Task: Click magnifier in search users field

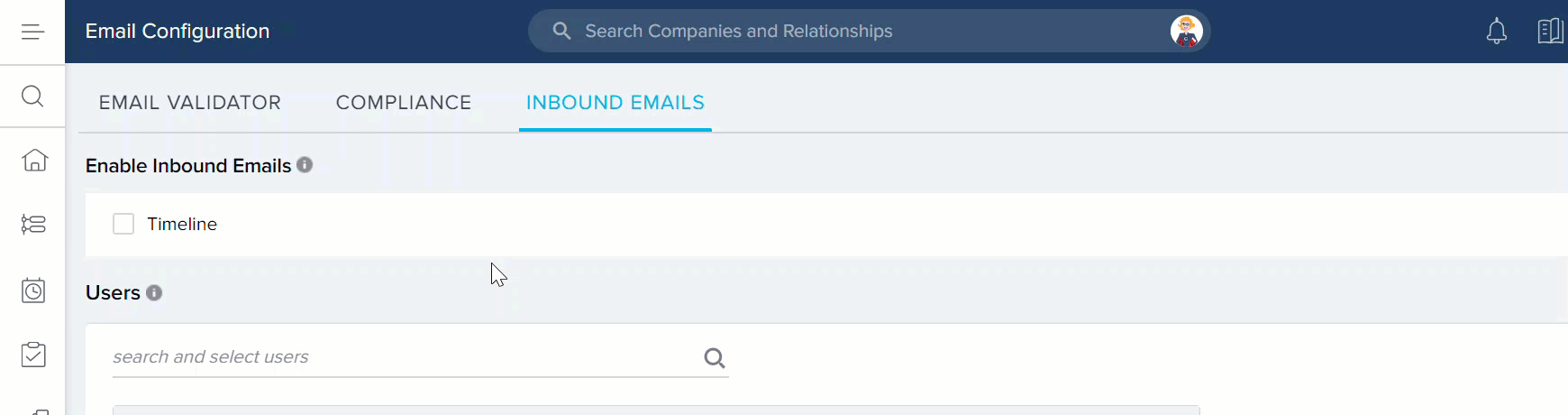Action: click(715, 358)
